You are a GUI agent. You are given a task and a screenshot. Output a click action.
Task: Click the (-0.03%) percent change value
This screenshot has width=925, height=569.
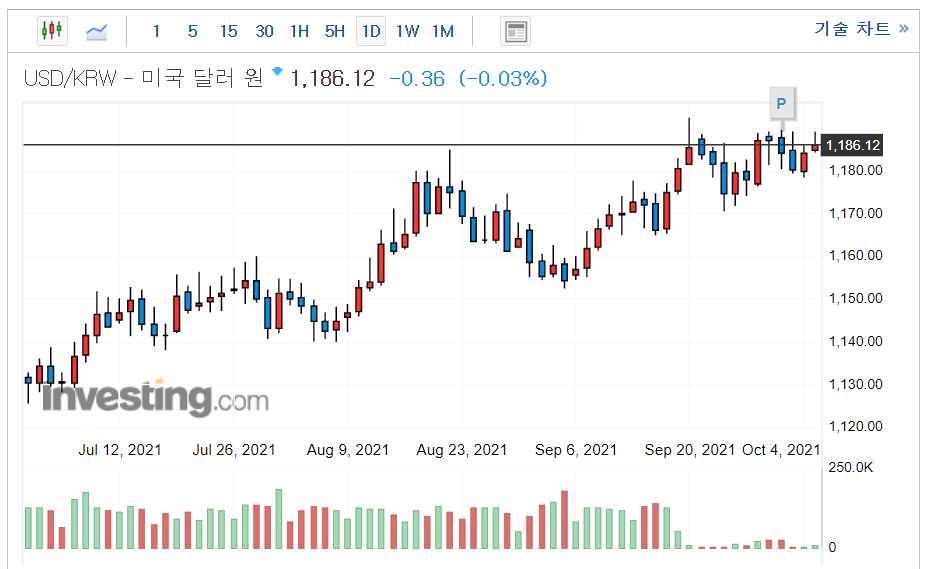coord(503,78)
